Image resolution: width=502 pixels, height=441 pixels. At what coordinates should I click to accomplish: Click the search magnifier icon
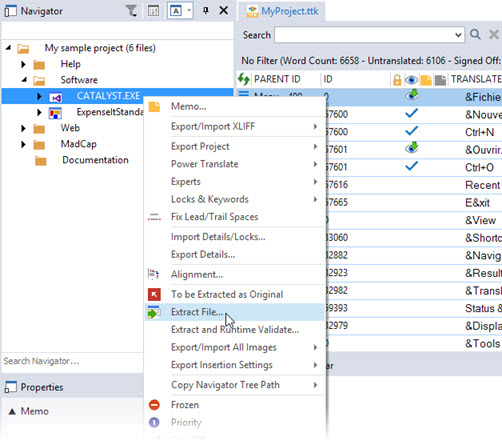tap(475, 34)
